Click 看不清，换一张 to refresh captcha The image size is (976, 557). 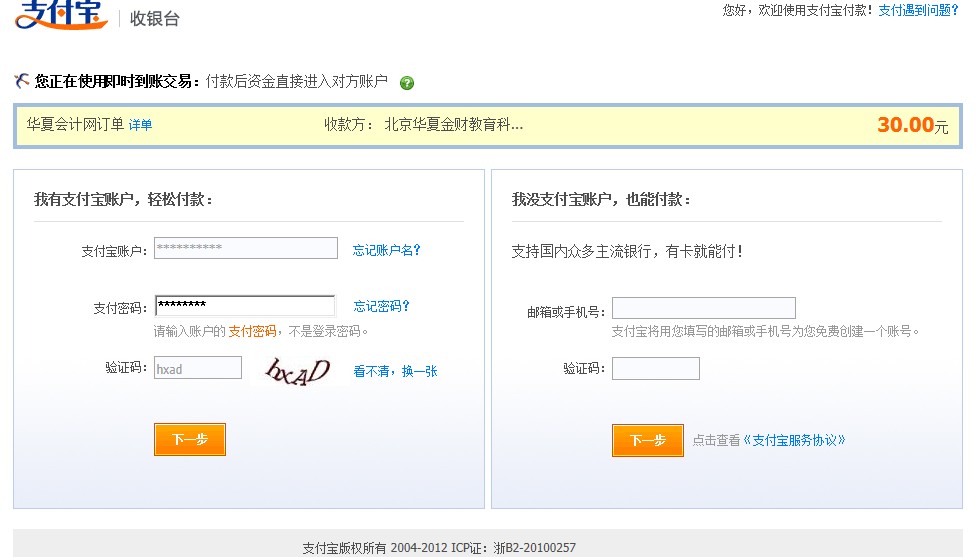pyautogui.click(x=395, y=372)
